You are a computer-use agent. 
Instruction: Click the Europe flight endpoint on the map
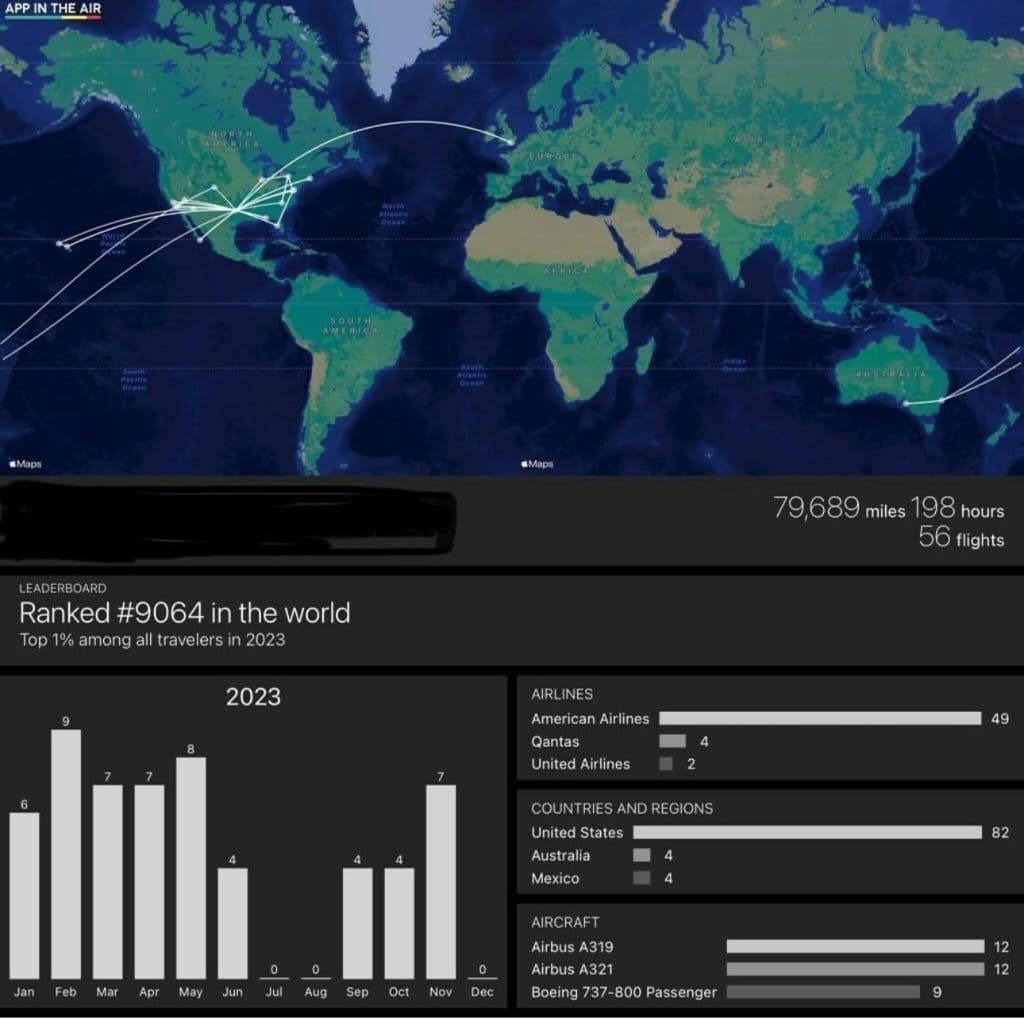tap(511, 141)
